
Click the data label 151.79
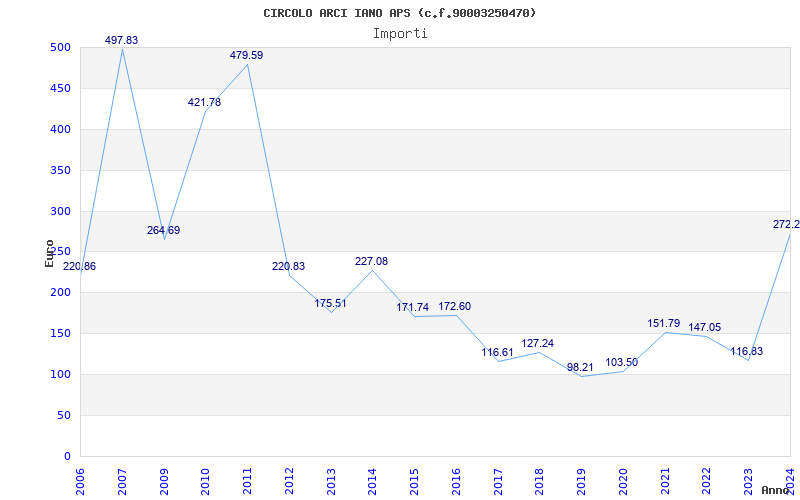point(664,323)
